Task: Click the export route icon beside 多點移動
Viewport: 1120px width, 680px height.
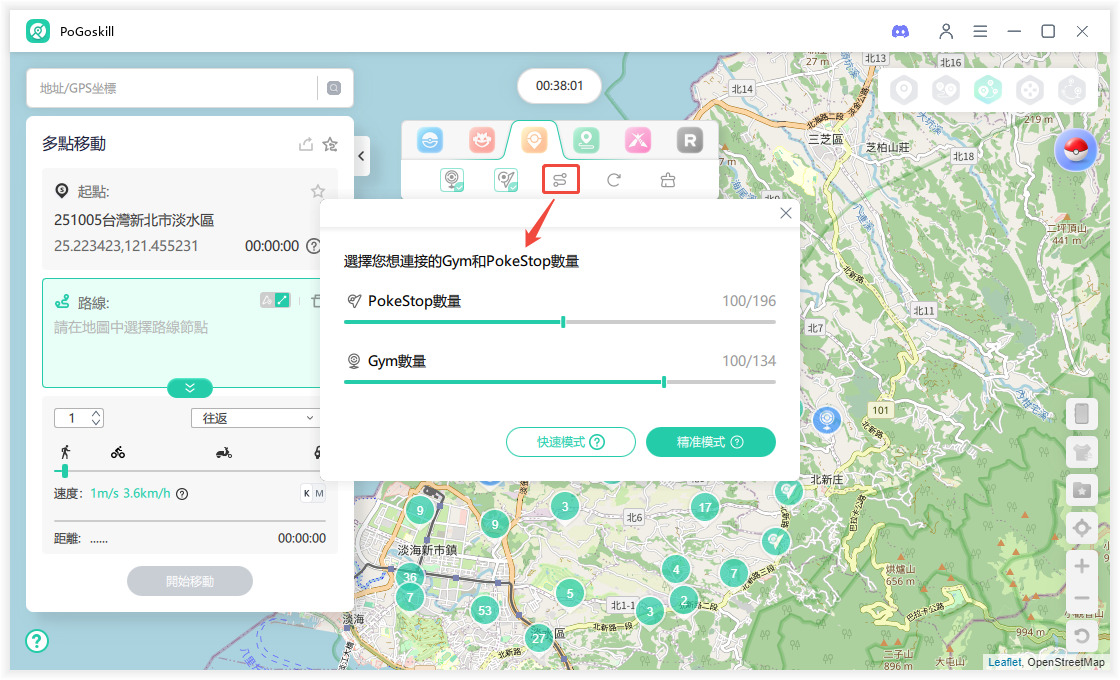Action: 306,144
